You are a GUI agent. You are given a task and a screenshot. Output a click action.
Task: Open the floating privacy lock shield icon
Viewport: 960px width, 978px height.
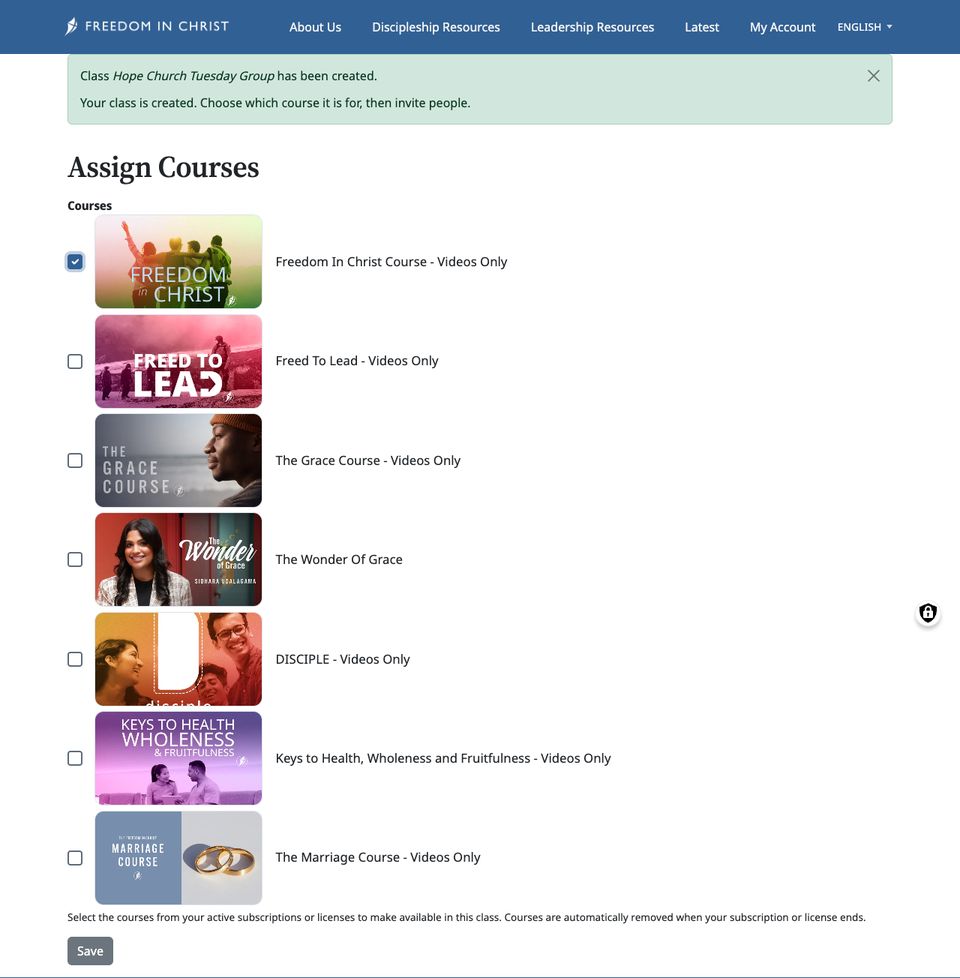click(x=928, y=612)
